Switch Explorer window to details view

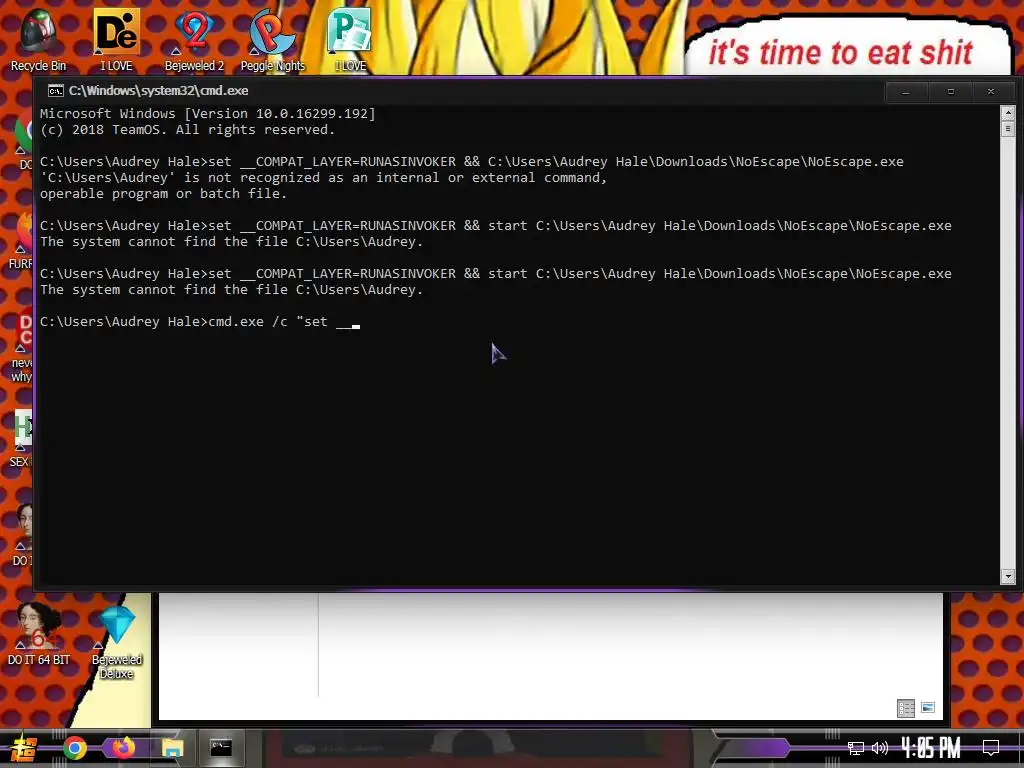pos(906,708)
